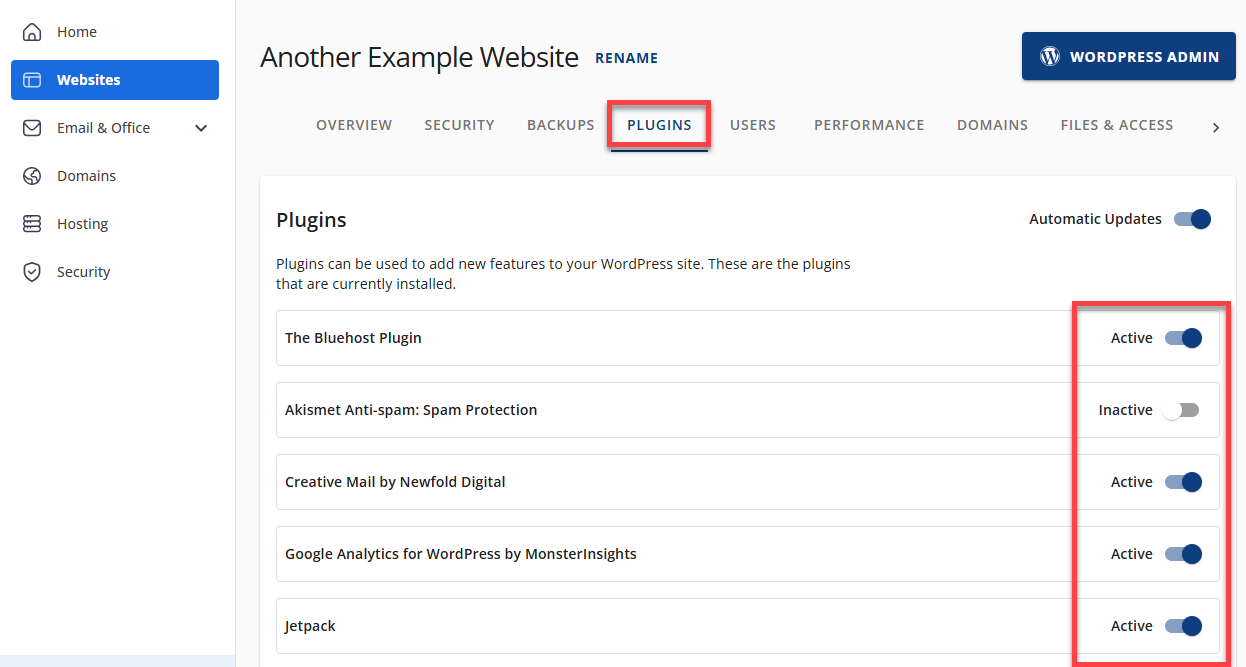Disable Automatic Updates toggle
1246x667 pixels.
point(1192,219)
